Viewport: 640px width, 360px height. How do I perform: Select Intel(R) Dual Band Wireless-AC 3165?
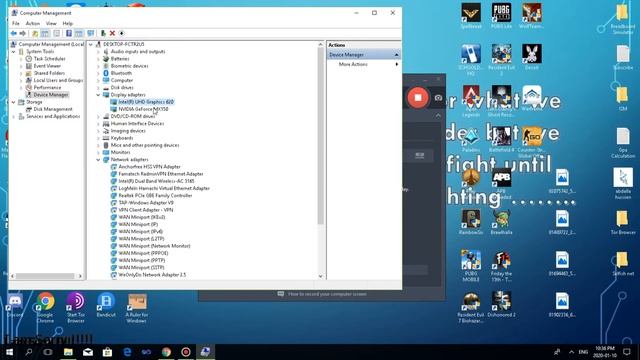click(x=156, y=181)
